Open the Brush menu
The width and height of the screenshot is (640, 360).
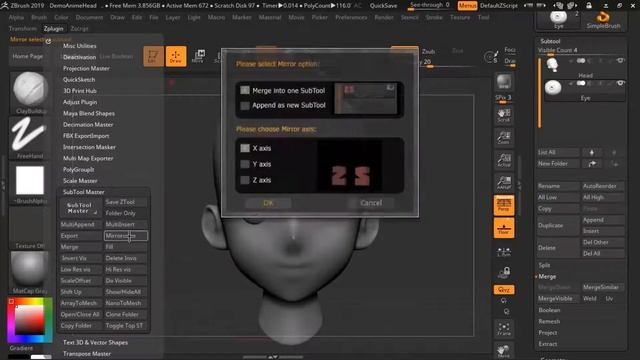(x=39, y=18)
